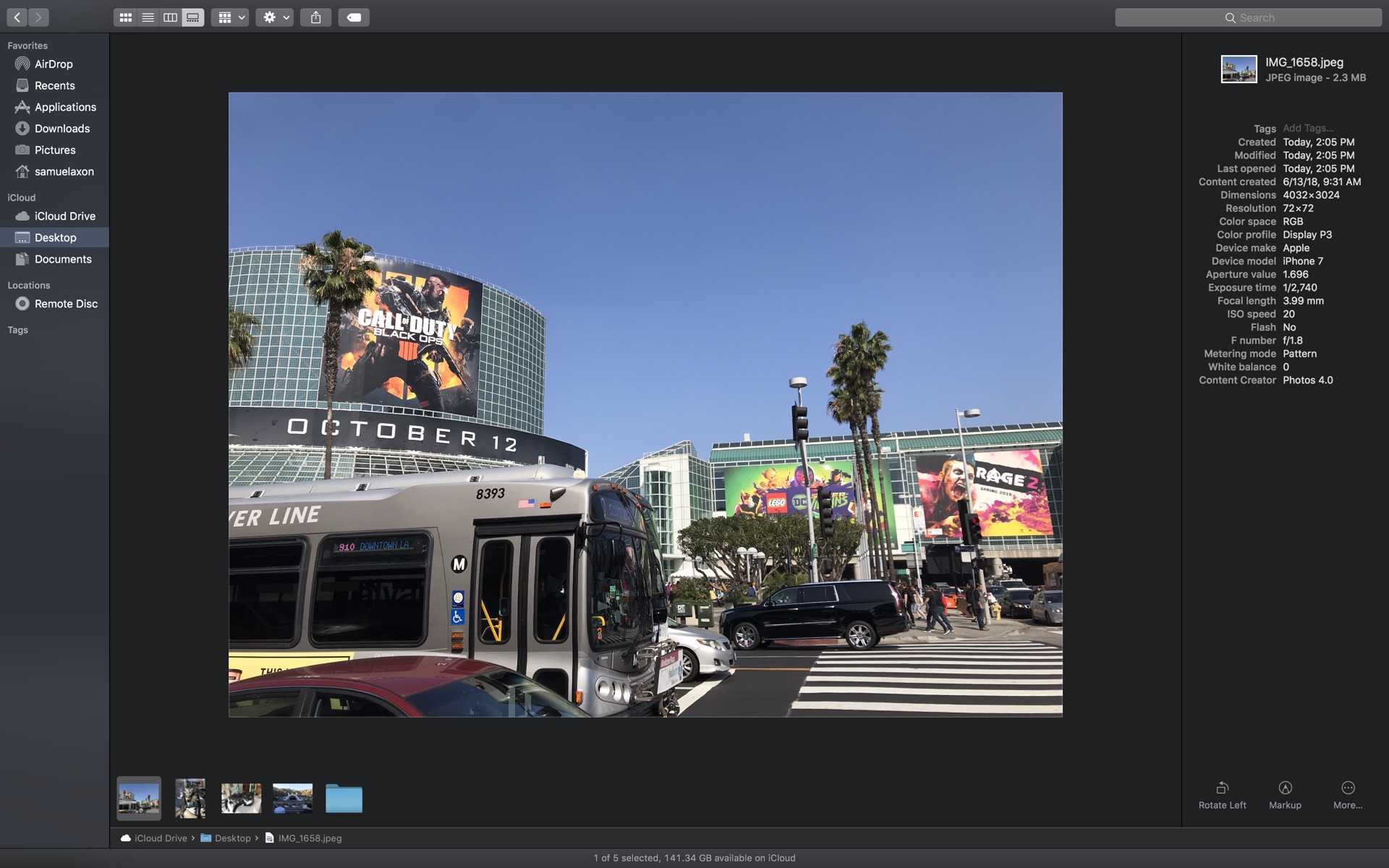Open the item grouping dropdown
The image size is (1389, 868).
(229, 17)
